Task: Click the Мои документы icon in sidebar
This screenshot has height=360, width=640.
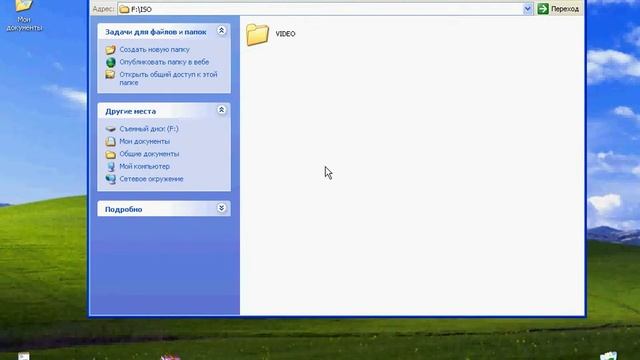Action: click(110, 141)
